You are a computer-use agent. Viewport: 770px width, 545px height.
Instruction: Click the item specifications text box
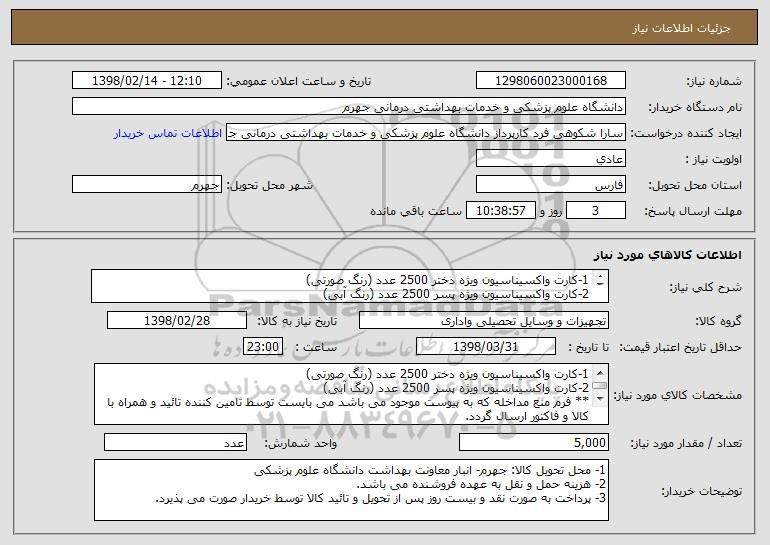(x=351, y=394)
